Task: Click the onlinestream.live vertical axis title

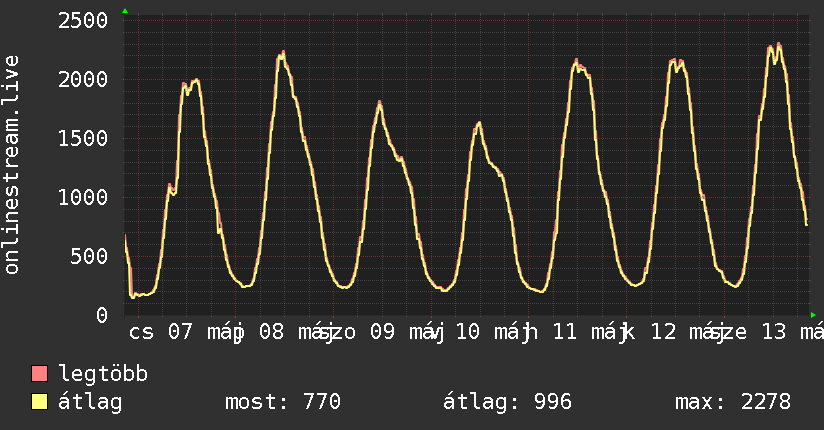Action: (x=12, y=165)
